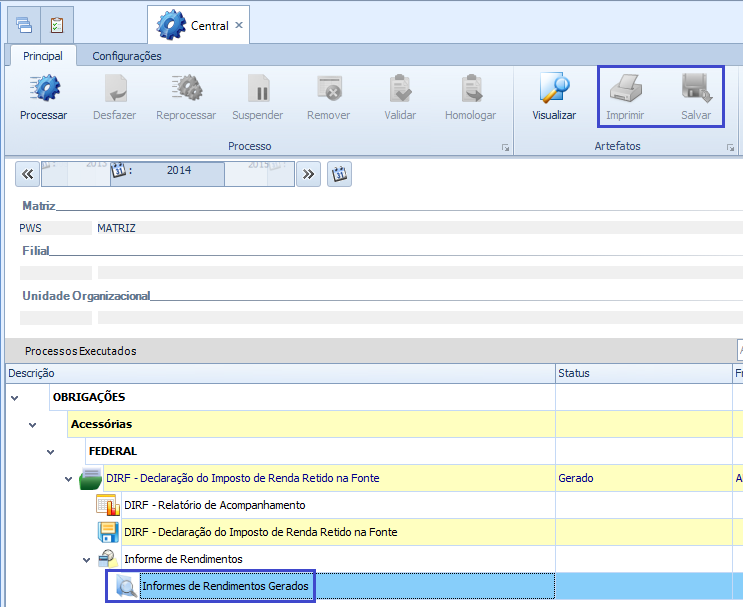This screenshot has width=743, height=607.
Task: Click the Reprocessar toolbar icon
Action: coord(185,90)
